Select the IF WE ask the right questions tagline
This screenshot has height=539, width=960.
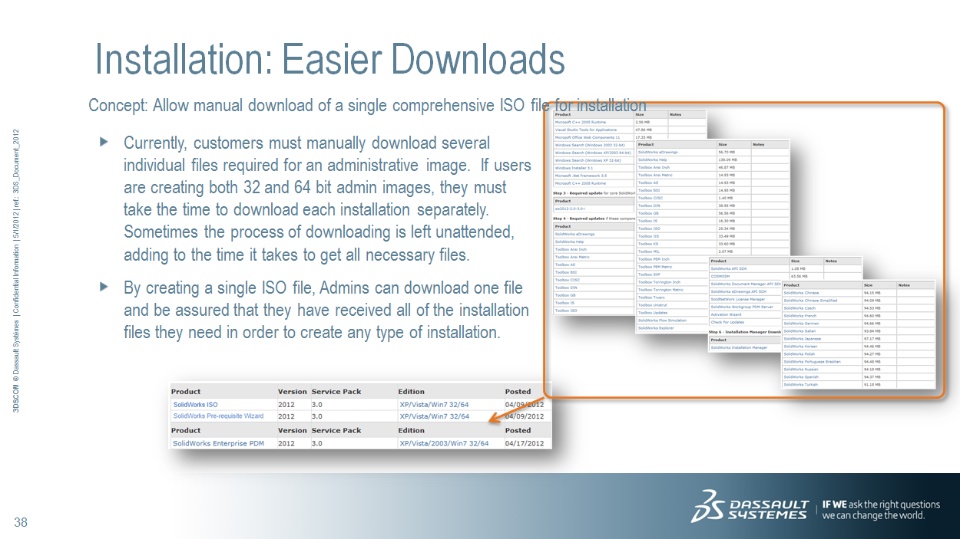pyautogui.click(x=880, y=510)
